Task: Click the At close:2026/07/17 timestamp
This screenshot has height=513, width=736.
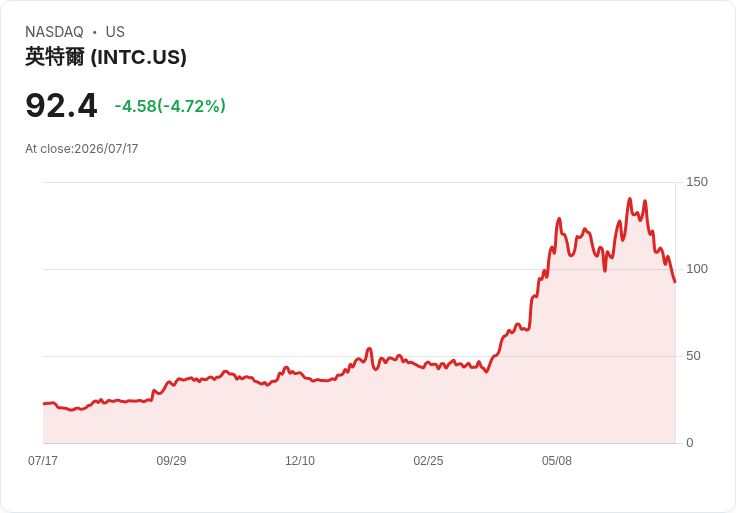Action: click(x=82, y=149)
